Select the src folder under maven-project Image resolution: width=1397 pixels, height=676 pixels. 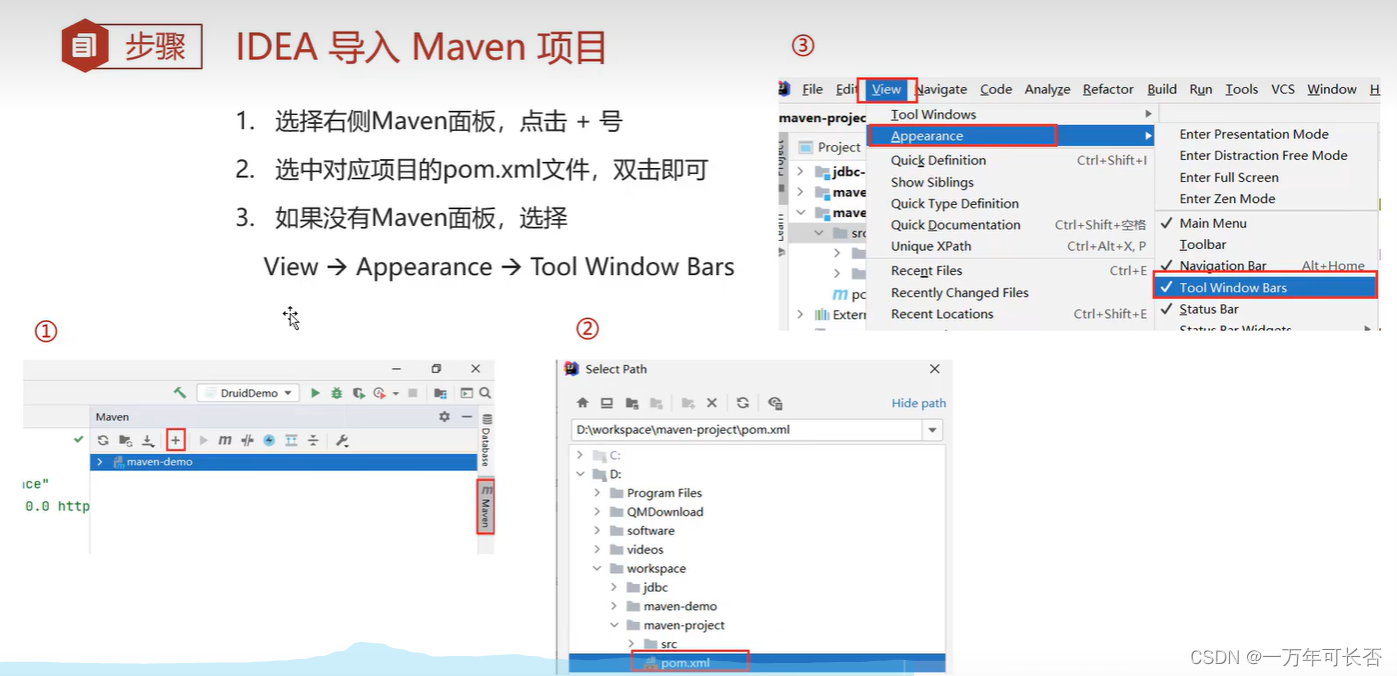[x=668, y=644]
